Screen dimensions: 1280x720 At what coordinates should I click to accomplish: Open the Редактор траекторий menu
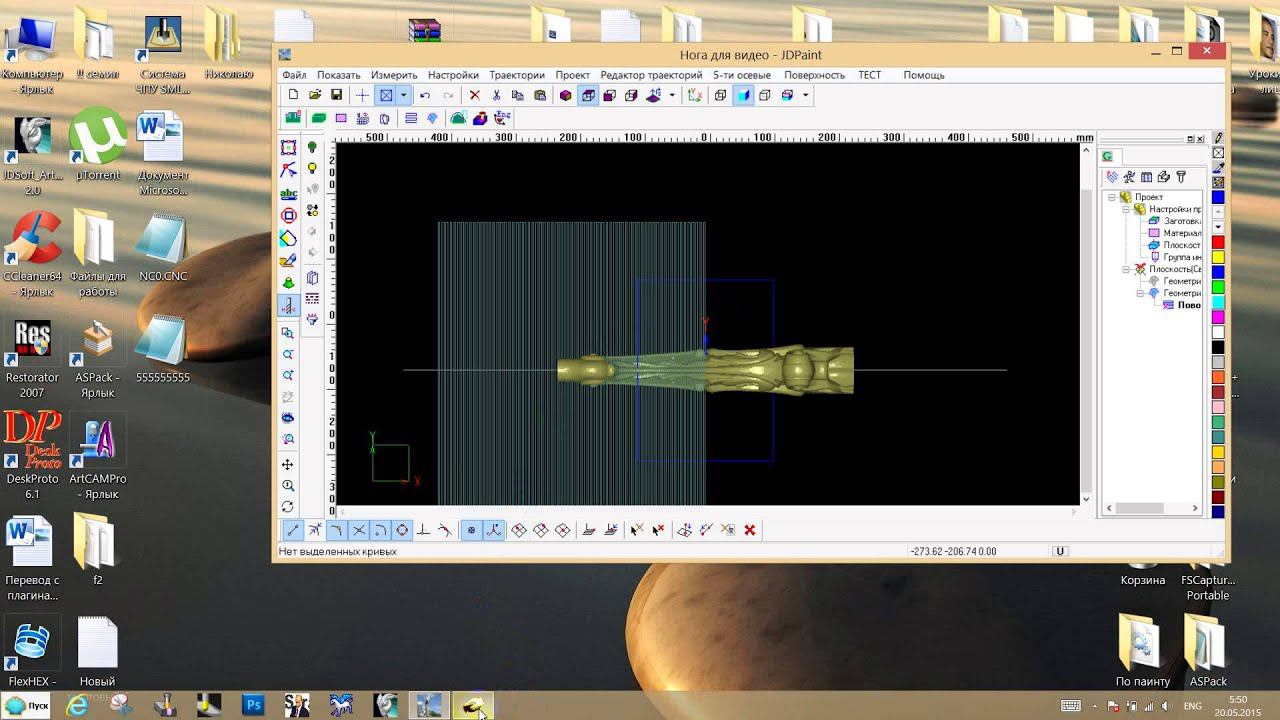tap(651, 75)
